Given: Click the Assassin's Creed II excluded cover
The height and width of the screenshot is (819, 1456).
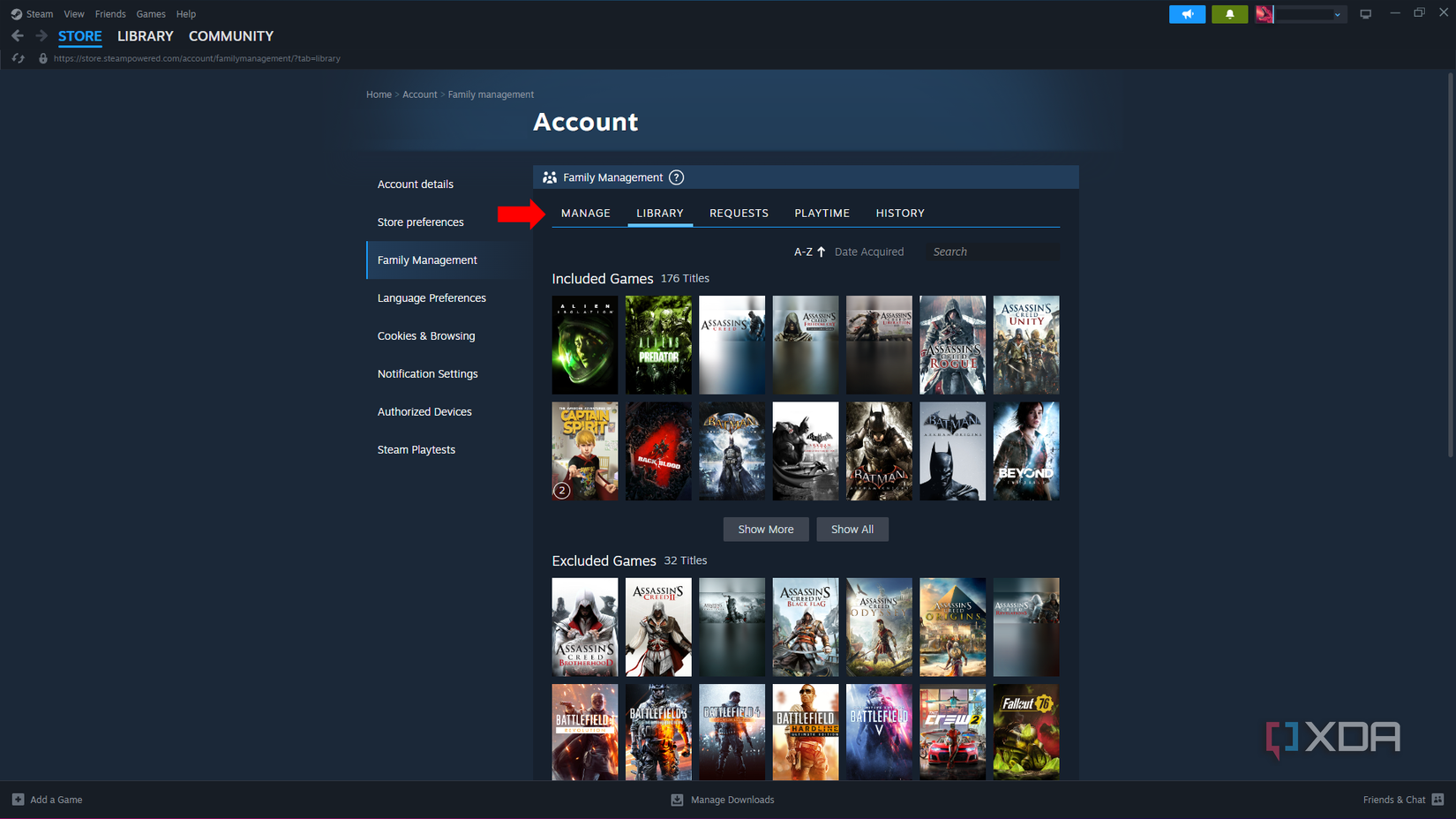Looking at the screenshot, I should (658, 627).
